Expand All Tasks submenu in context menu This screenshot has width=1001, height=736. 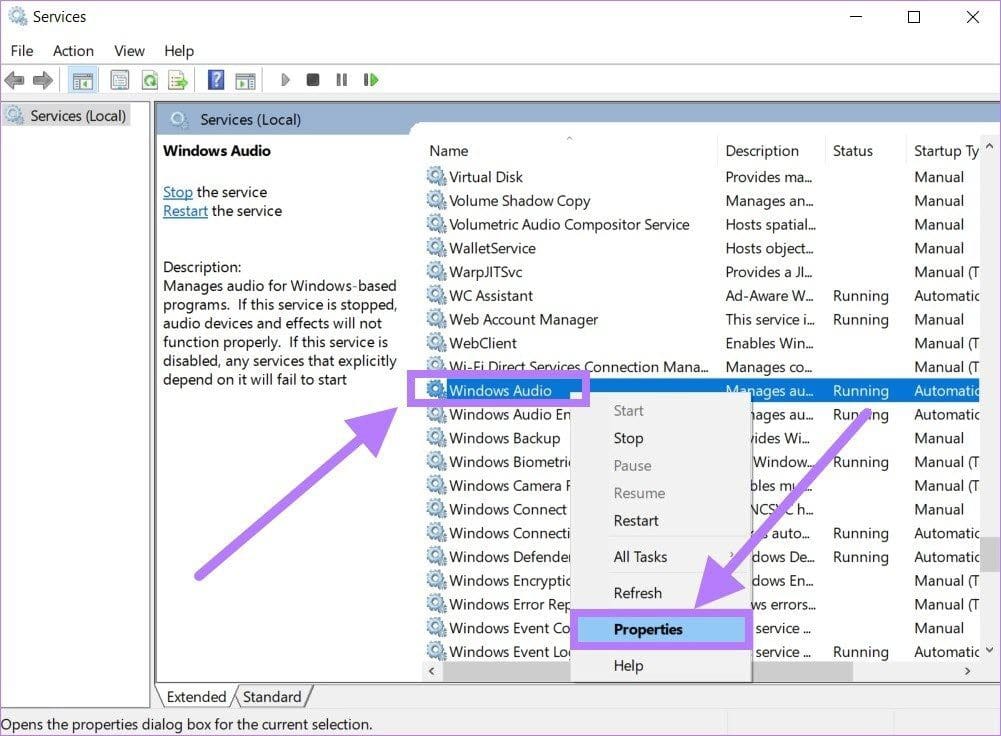660,557
